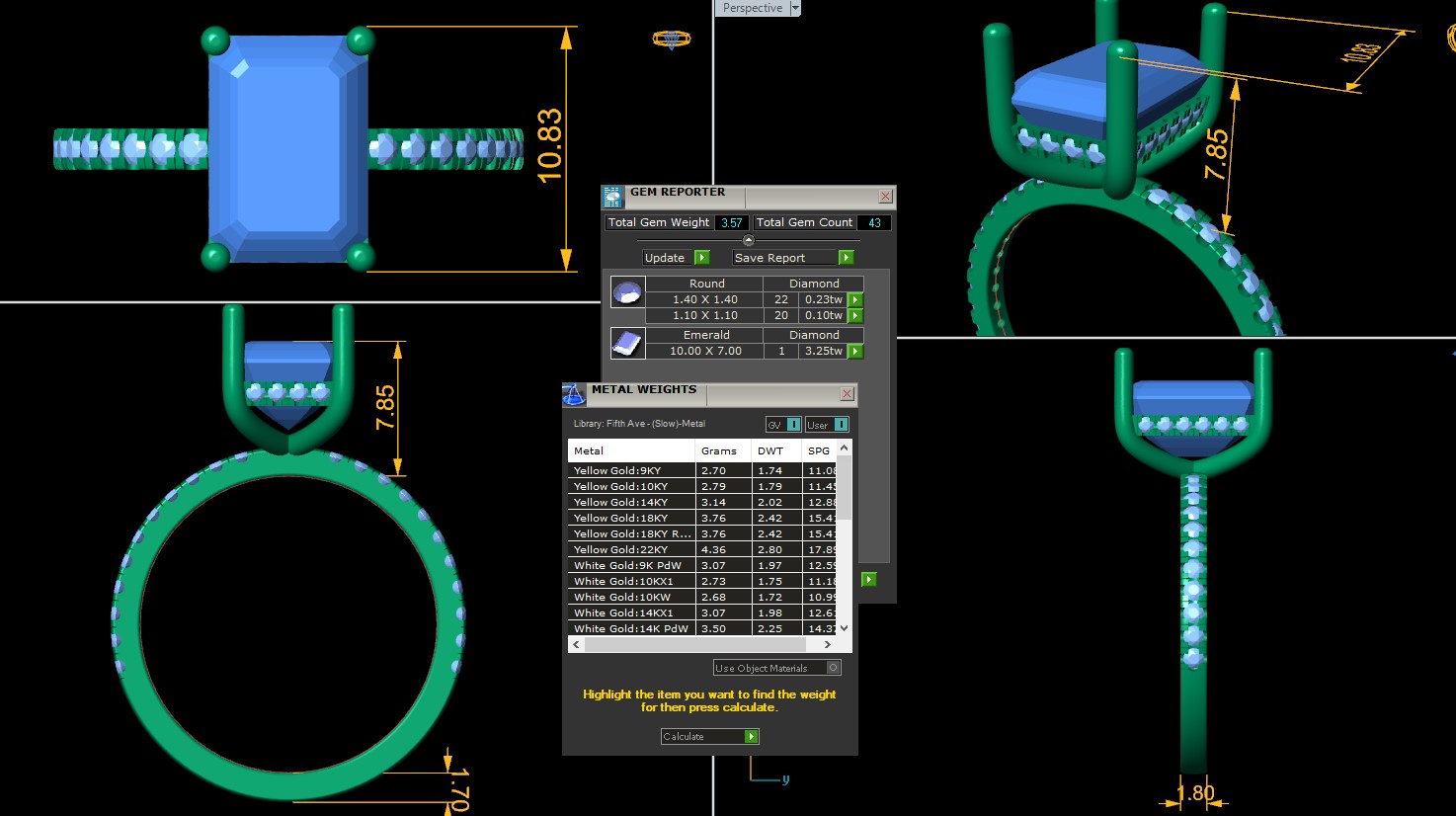Select the Yellow Gold:9KY row
This screenshot has width=1456, height=816.
tap(702, 470)
